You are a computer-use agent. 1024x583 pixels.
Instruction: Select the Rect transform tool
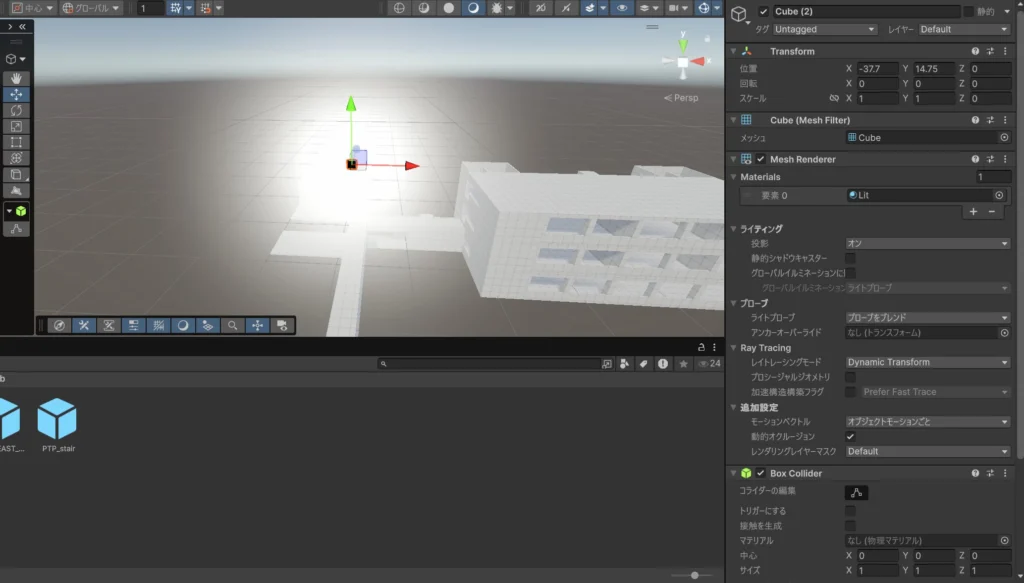[16, 142]
